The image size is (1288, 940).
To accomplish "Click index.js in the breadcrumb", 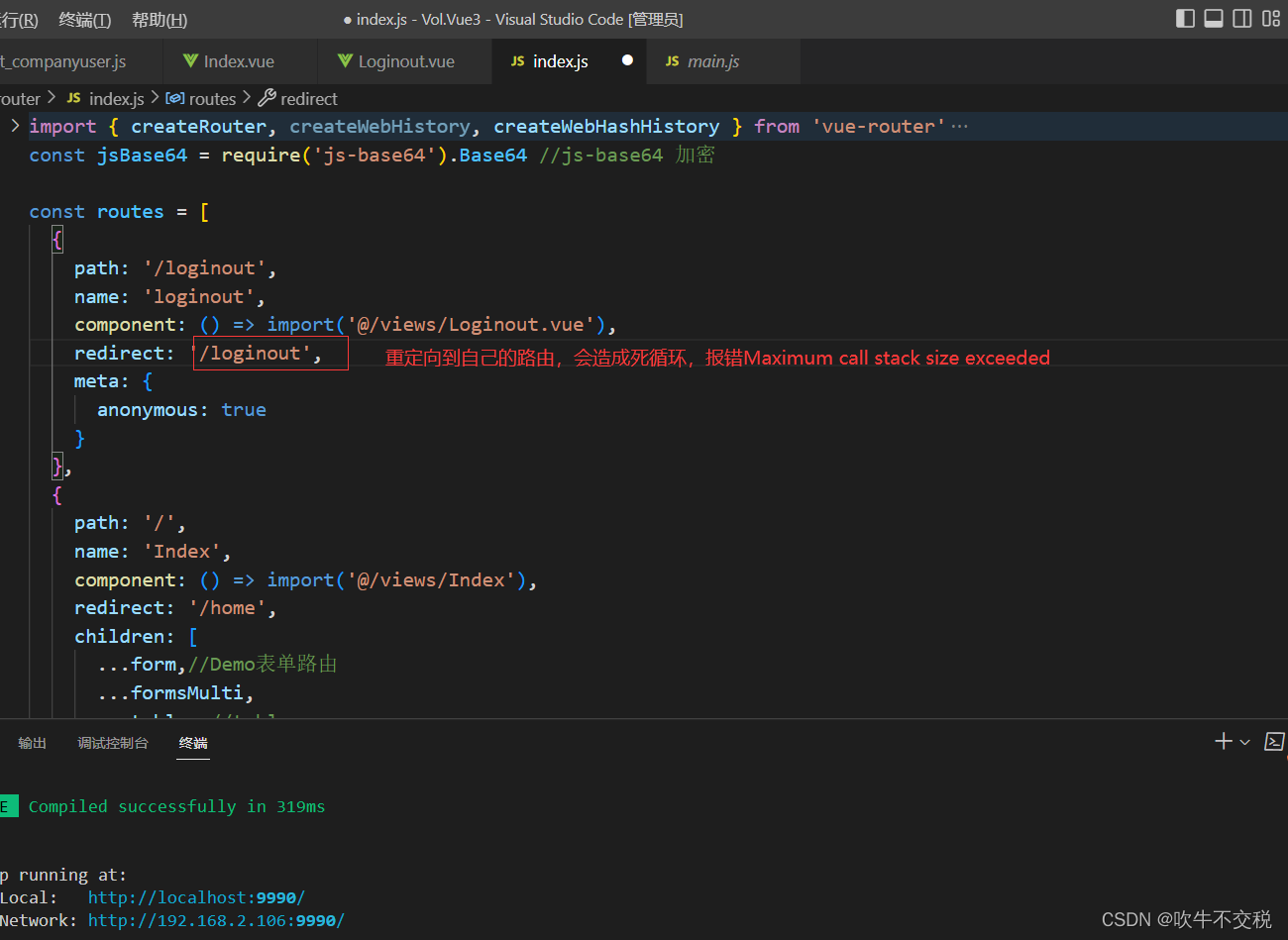I will tap(117, 99).
